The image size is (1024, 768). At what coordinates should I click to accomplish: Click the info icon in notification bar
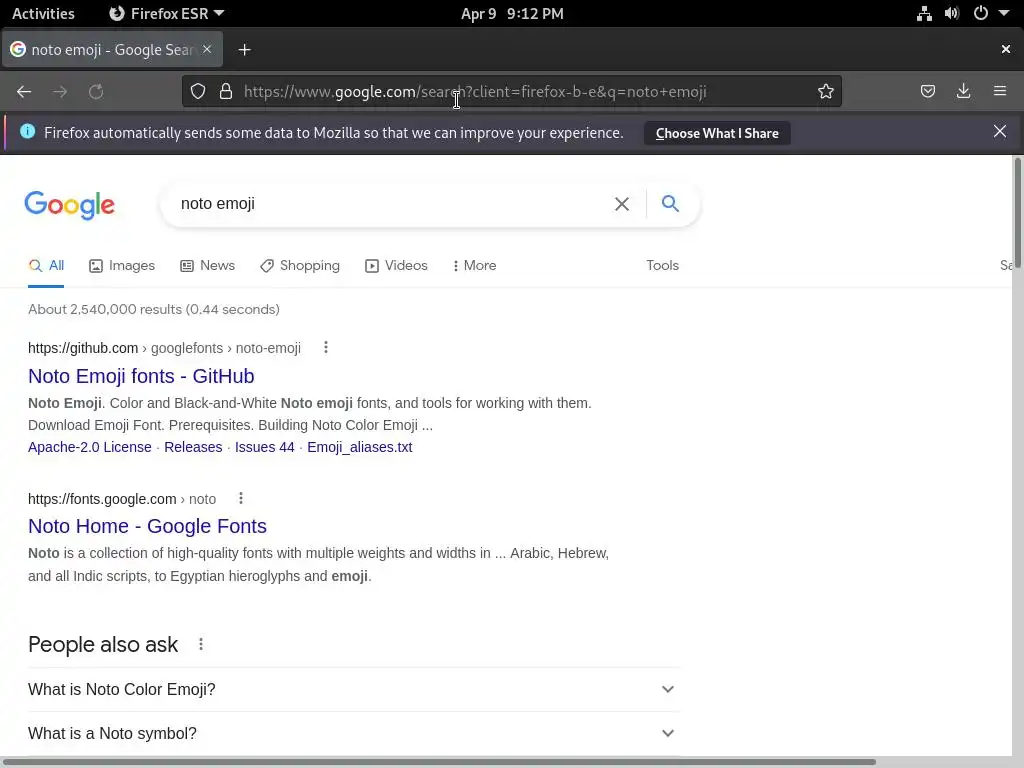click(x=27, y=131)
